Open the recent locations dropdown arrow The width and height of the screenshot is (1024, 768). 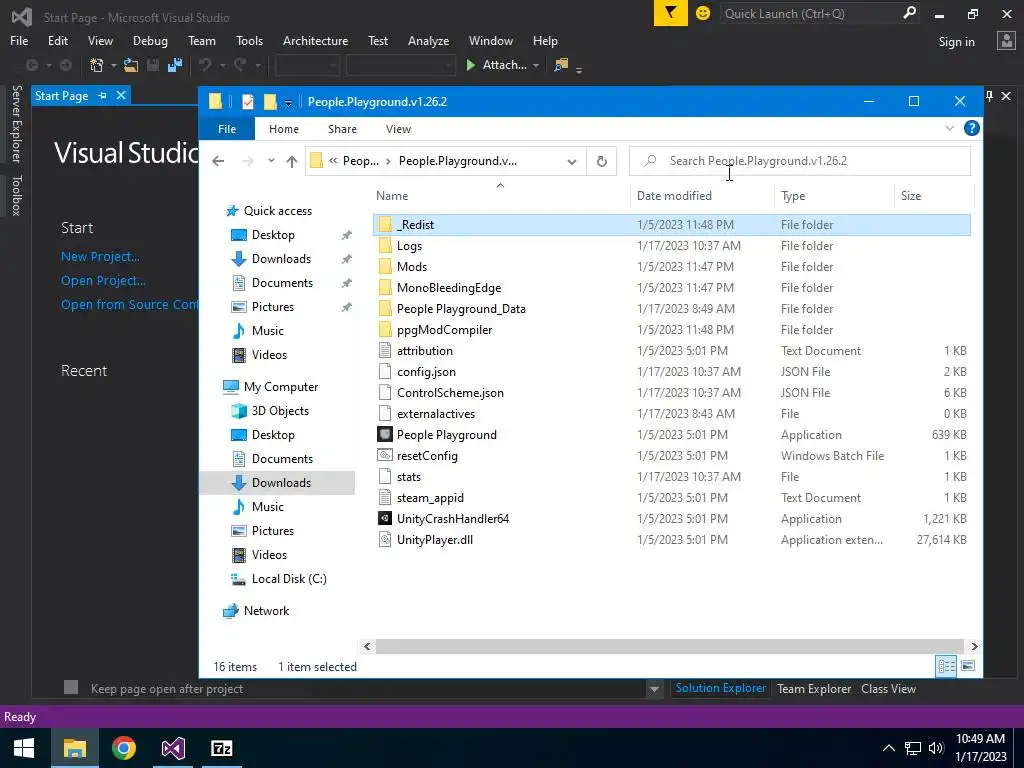click(271, 161)
